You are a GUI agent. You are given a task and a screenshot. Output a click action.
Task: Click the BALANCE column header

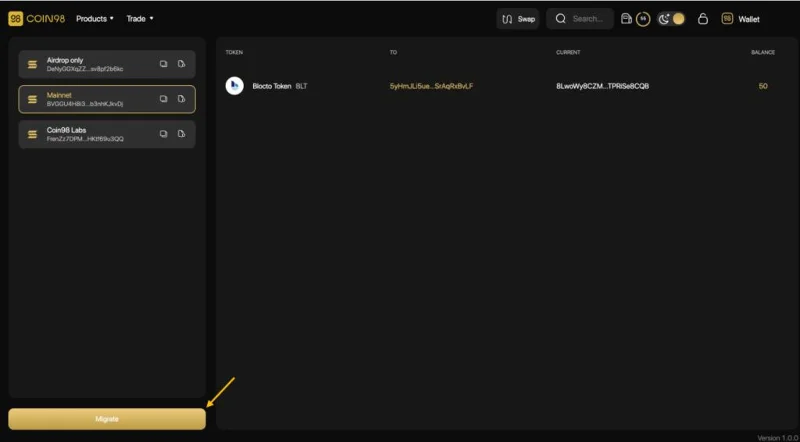click(763, 53)
